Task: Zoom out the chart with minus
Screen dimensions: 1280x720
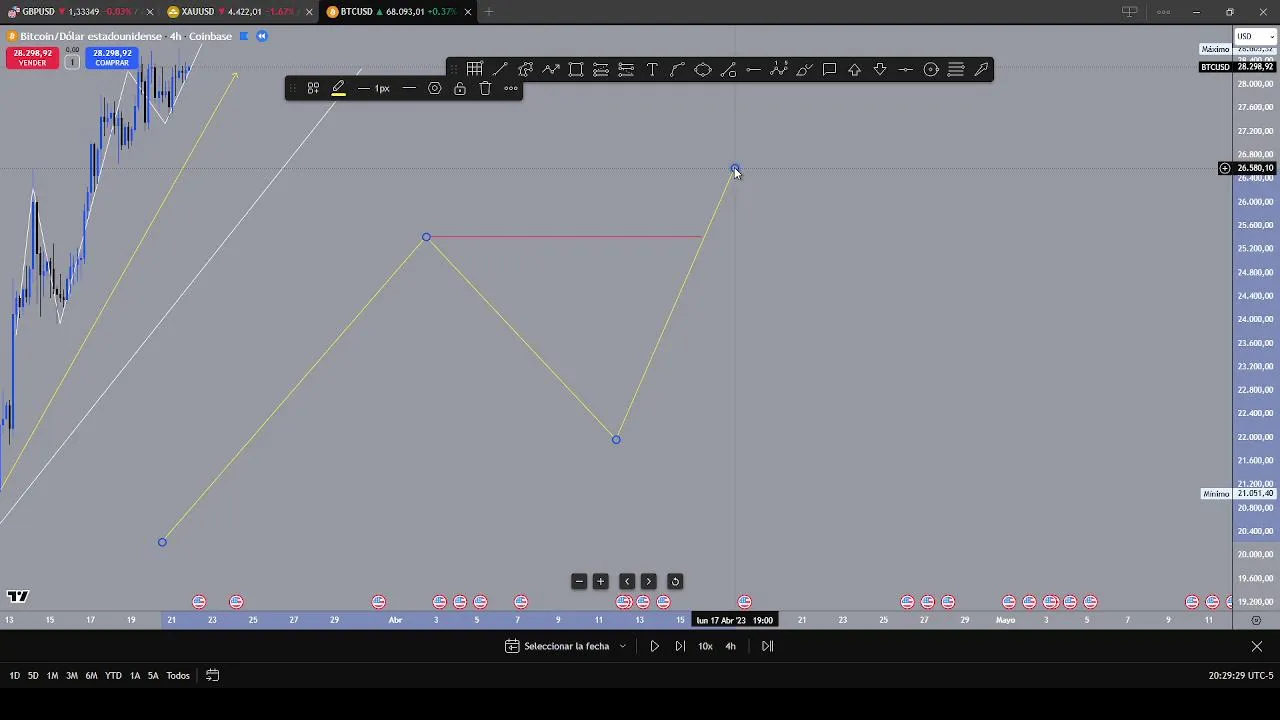Action: [579, 581]
